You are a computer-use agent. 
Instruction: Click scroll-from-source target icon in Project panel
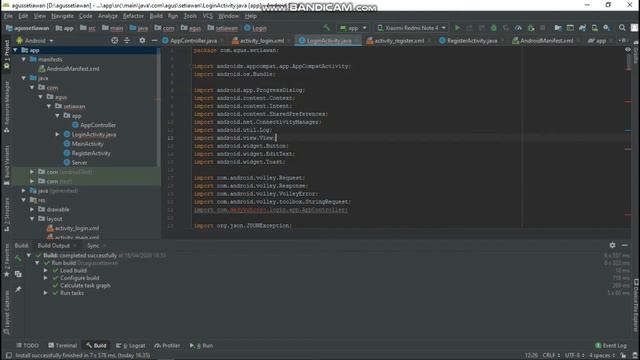pos(115,40)
